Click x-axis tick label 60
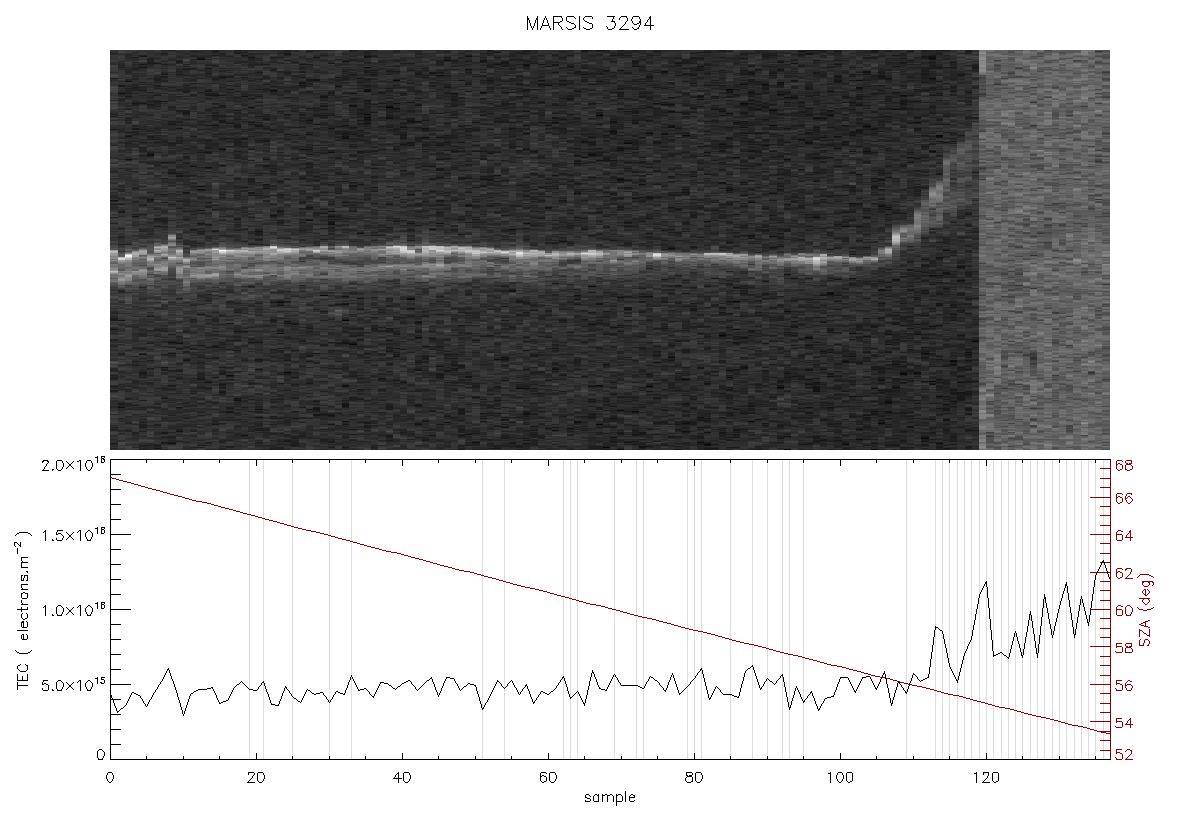 (x=548, y=777)
